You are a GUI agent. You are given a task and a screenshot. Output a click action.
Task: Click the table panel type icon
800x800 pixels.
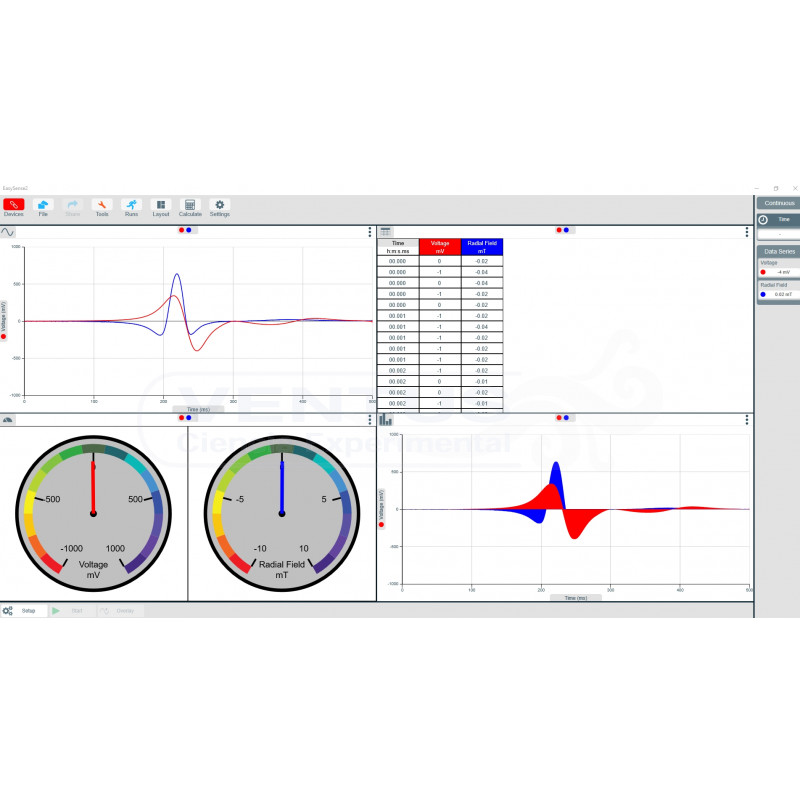[x=385, y=231]
